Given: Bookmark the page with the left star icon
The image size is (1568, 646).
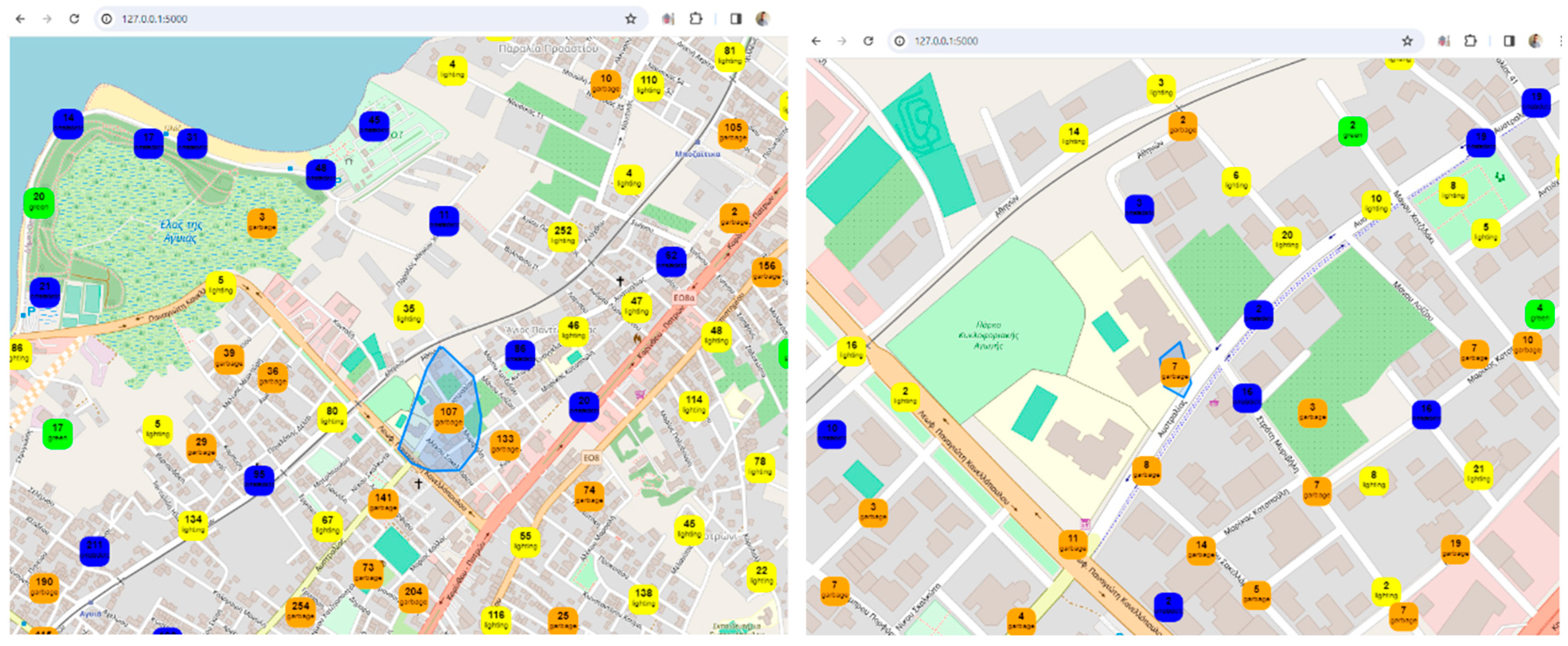Looking at the screenshot, I should click(x=631, y=19).
